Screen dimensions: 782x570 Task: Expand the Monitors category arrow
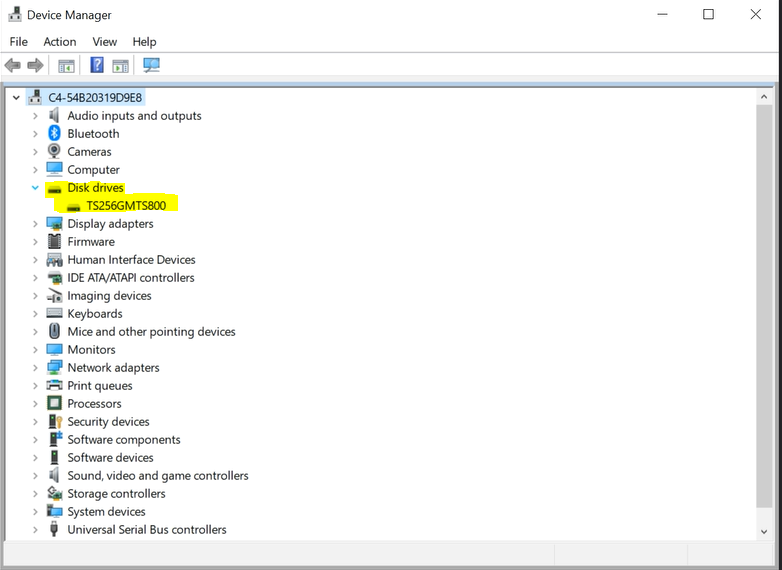(x=35, y=350)
